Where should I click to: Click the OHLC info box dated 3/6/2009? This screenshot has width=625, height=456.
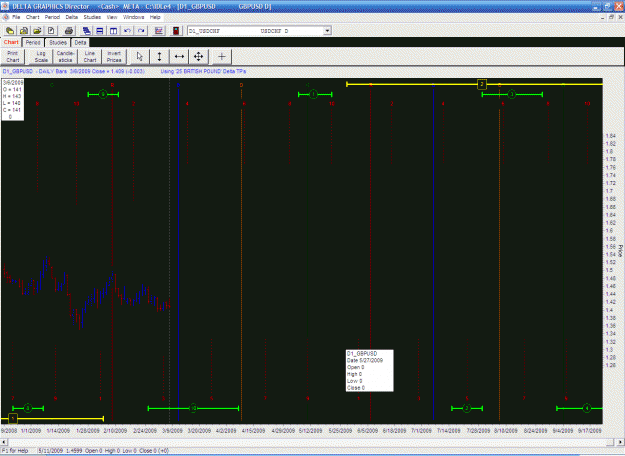click(13, 100)
